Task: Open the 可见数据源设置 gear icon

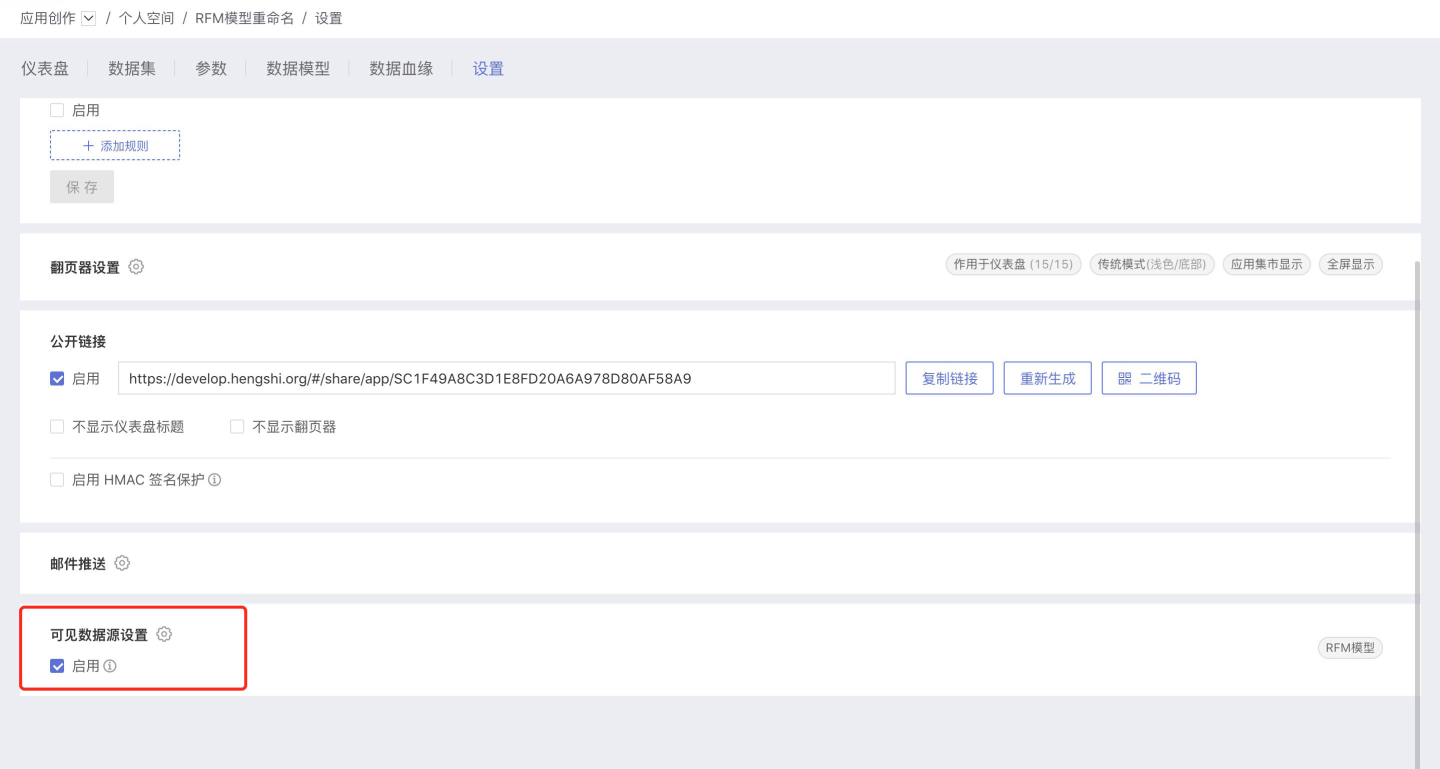Action: (164, 634)
